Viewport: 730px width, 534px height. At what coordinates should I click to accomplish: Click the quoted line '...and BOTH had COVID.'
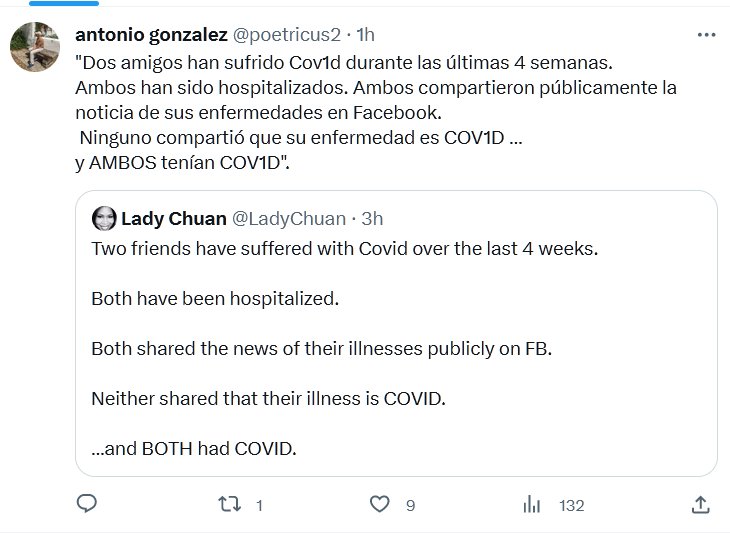tap(194, 448)
